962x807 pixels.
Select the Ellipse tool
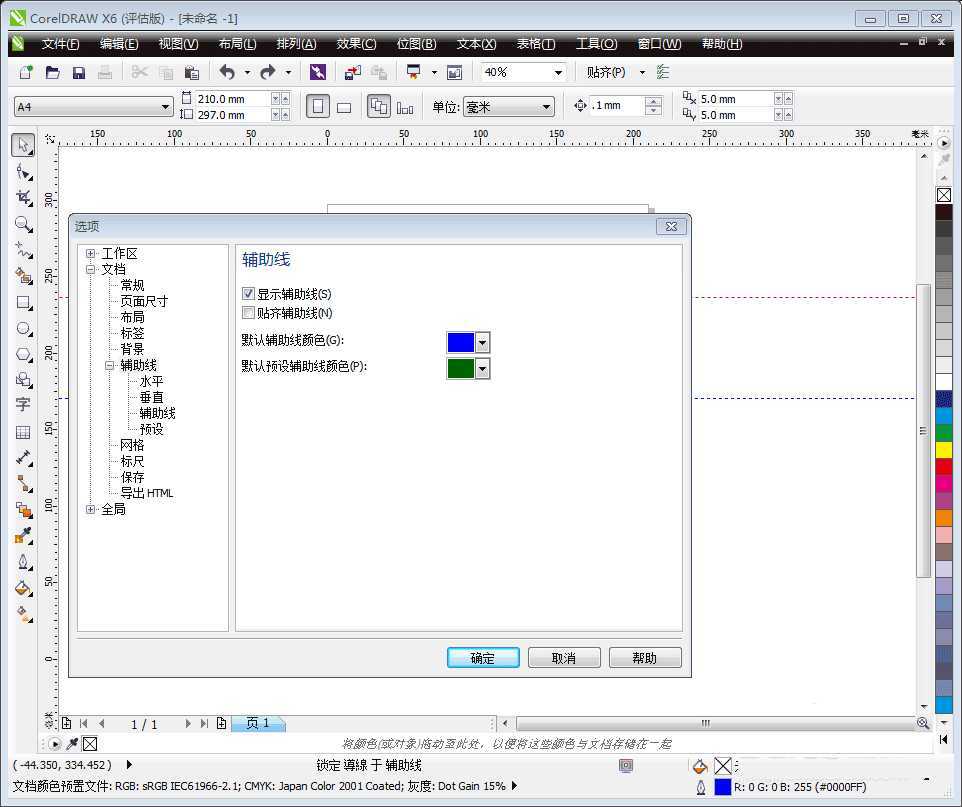click(23, 328)
